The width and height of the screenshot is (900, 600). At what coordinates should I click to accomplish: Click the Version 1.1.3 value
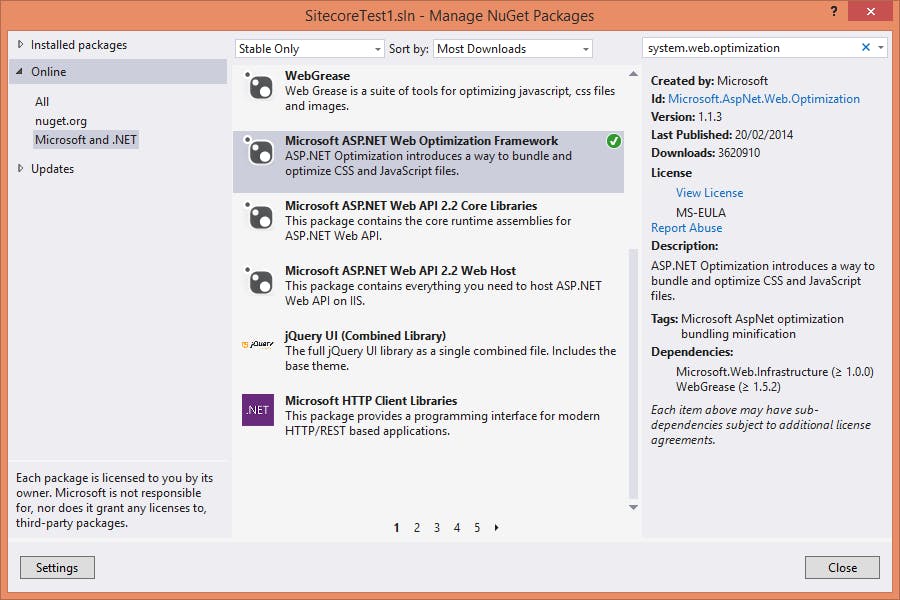(710, 117)
